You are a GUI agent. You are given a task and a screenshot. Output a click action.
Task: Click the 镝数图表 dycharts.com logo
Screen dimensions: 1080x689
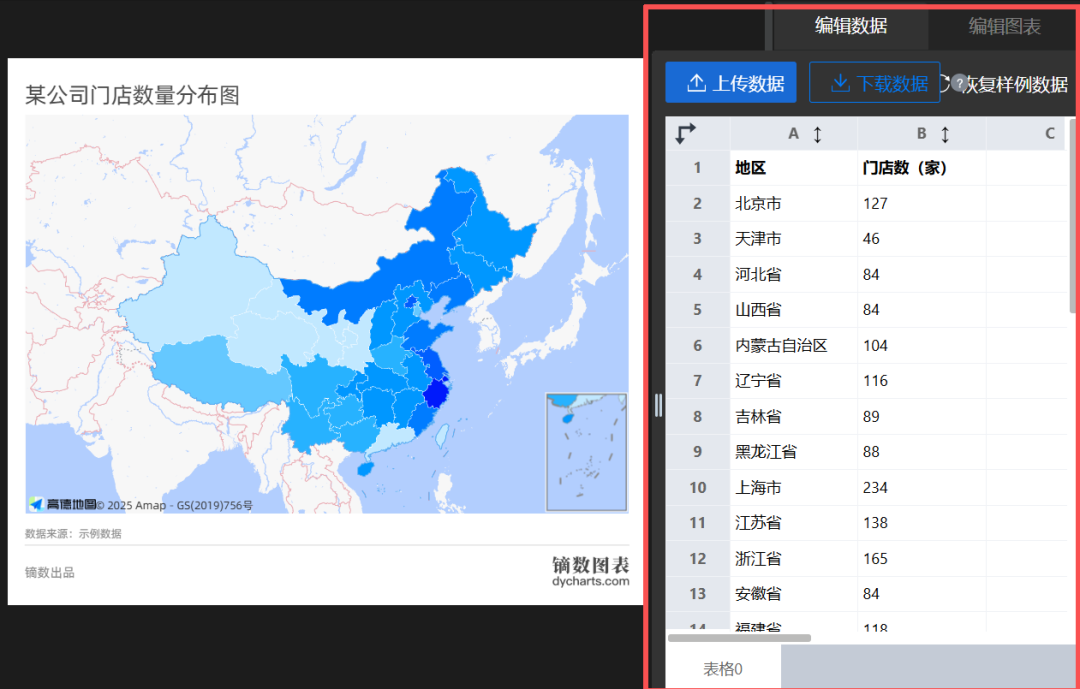pos(589,573)
